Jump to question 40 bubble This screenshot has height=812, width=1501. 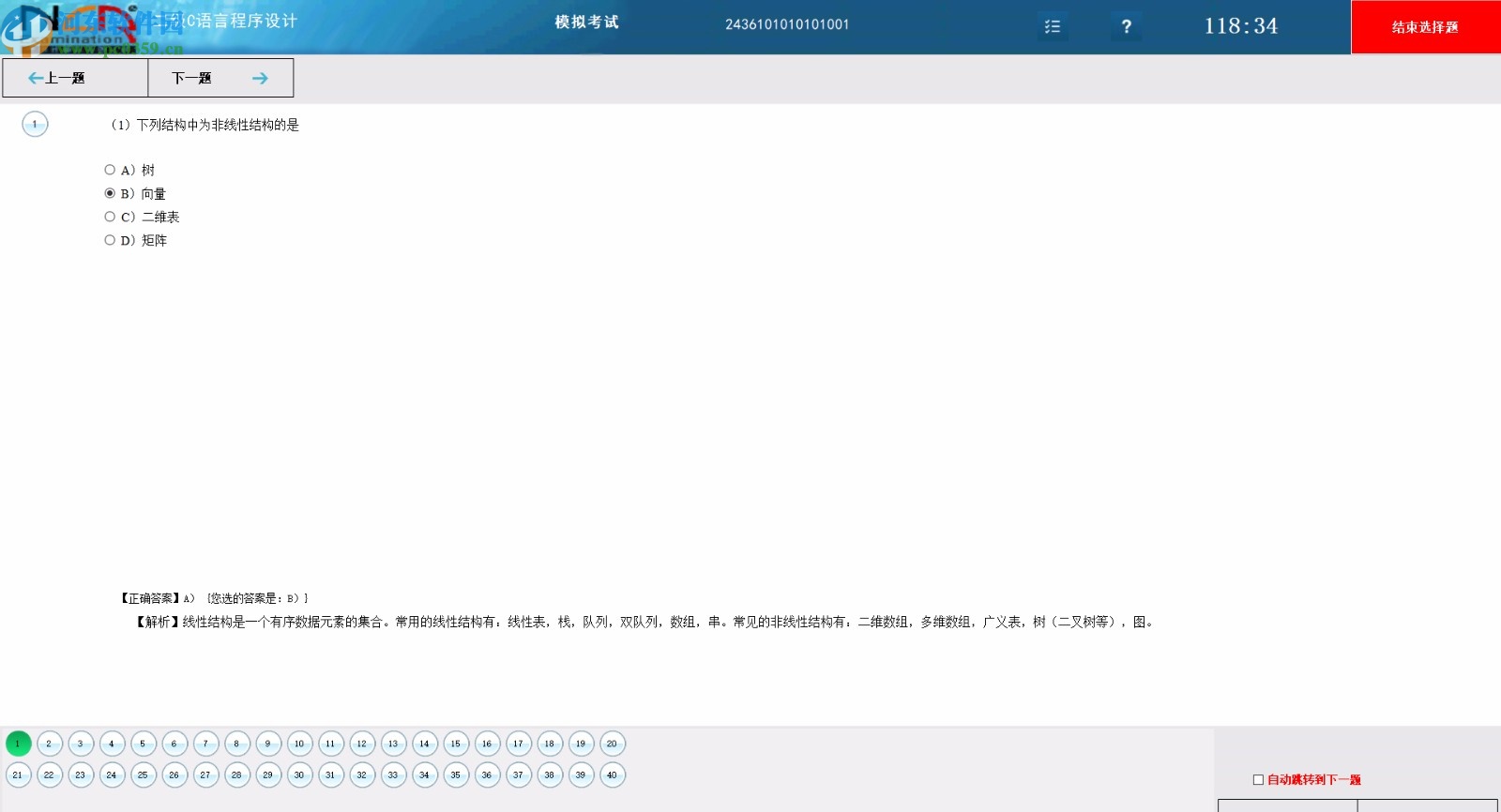[613, 774]
